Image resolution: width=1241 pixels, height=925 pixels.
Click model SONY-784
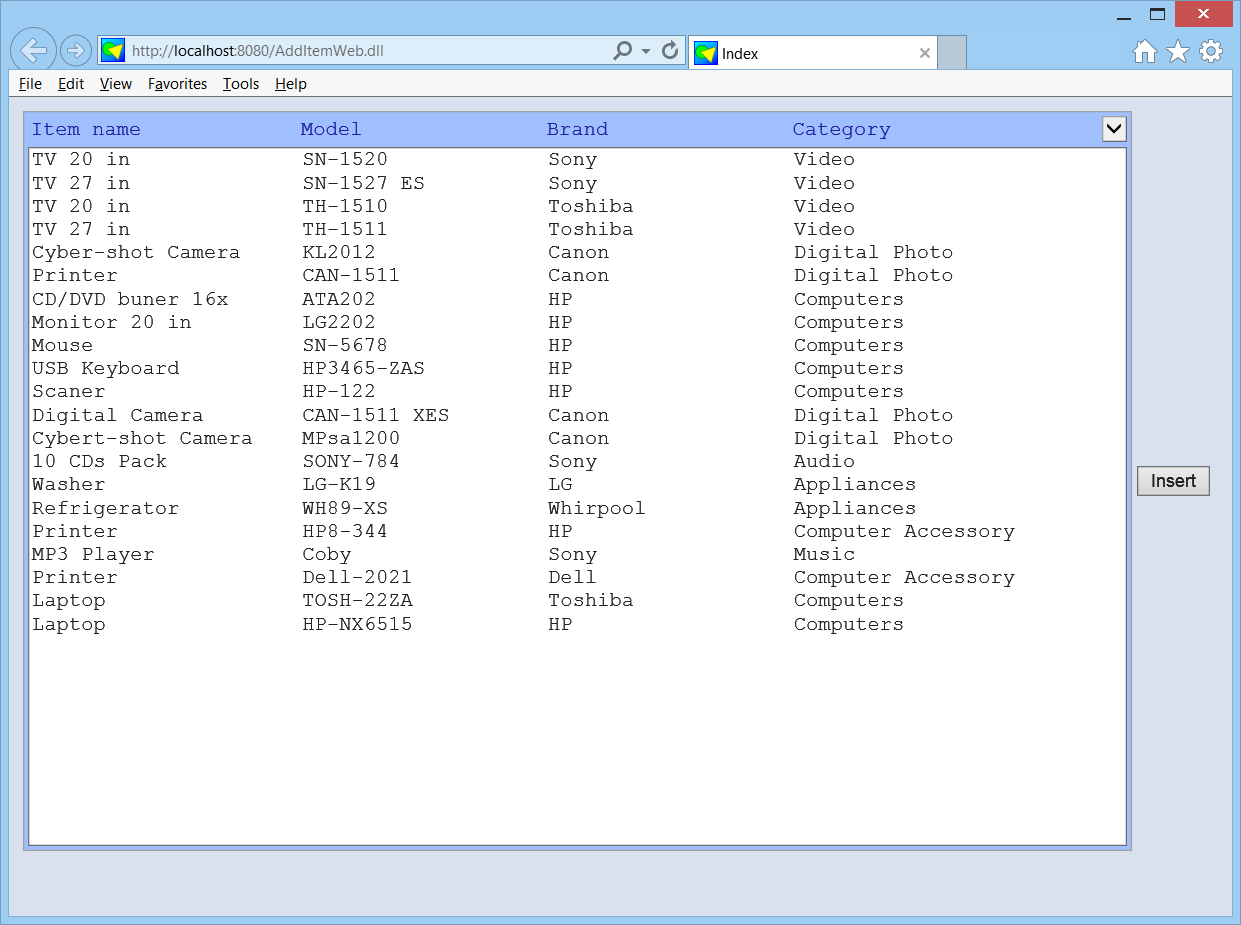click(x=351, y=461)
